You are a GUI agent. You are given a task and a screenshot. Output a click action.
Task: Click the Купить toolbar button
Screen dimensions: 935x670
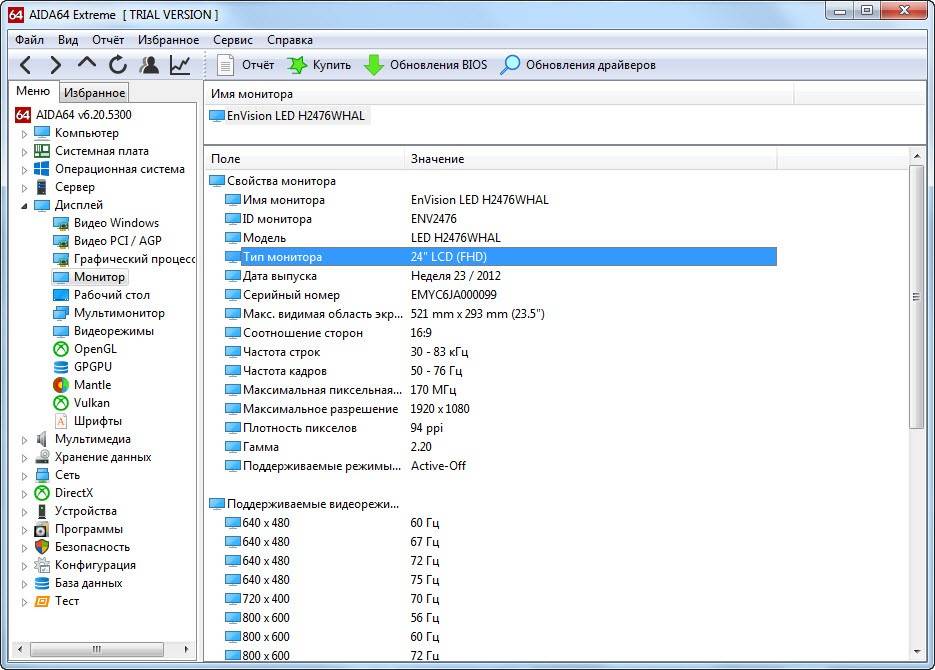319,65
